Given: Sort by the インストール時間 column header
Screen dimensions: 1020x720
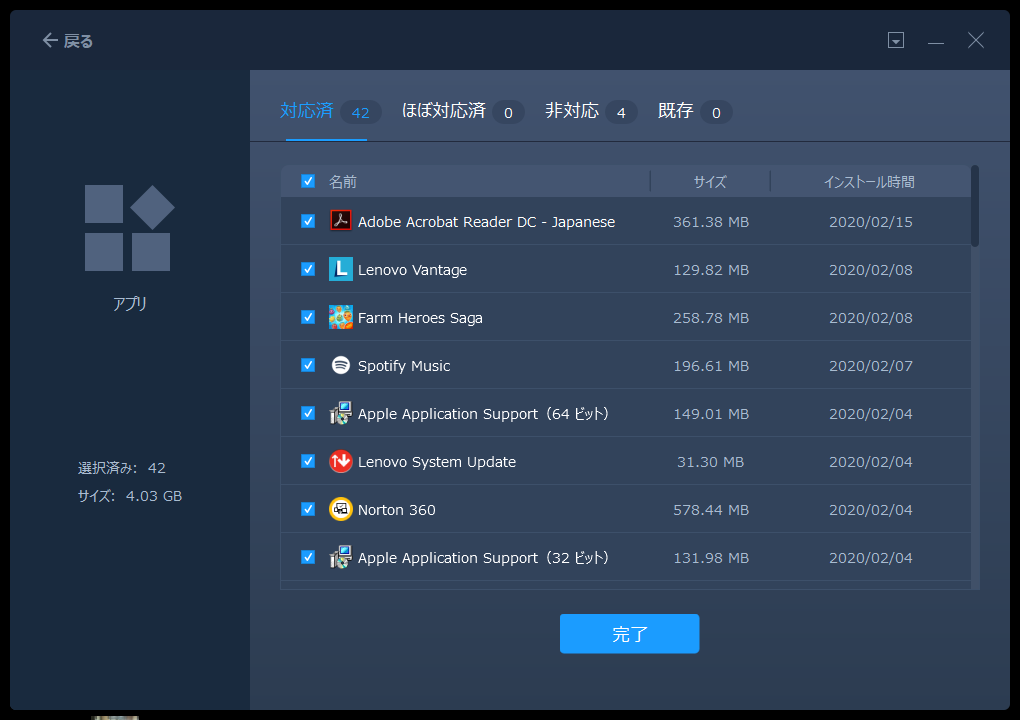Looking at the screenshot, I should [x=869, y=182].
